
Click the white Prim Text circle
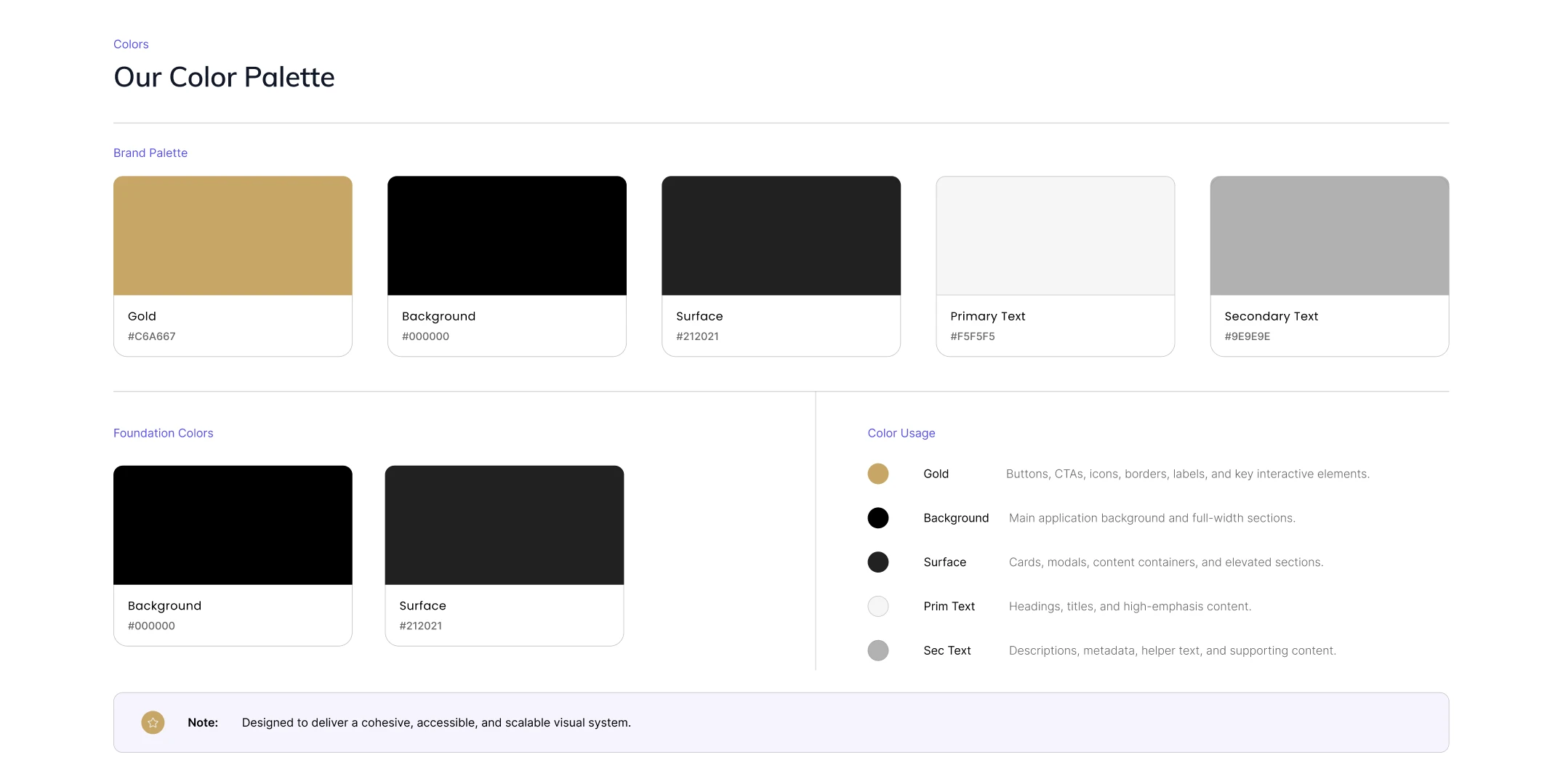coord(878,606)
